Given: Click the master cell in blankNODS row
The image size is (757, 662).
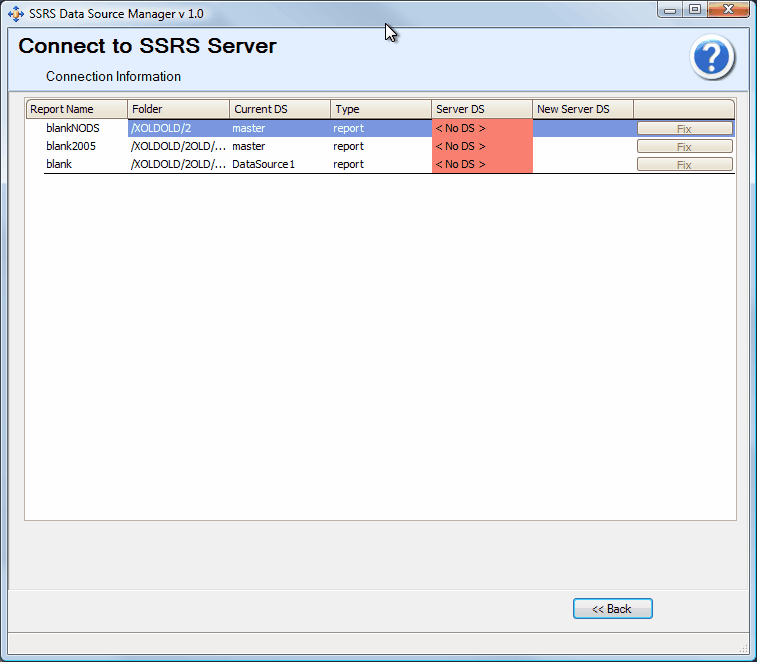Looking at the screenshot, I should pyautogui.click(x=280, y=128).
